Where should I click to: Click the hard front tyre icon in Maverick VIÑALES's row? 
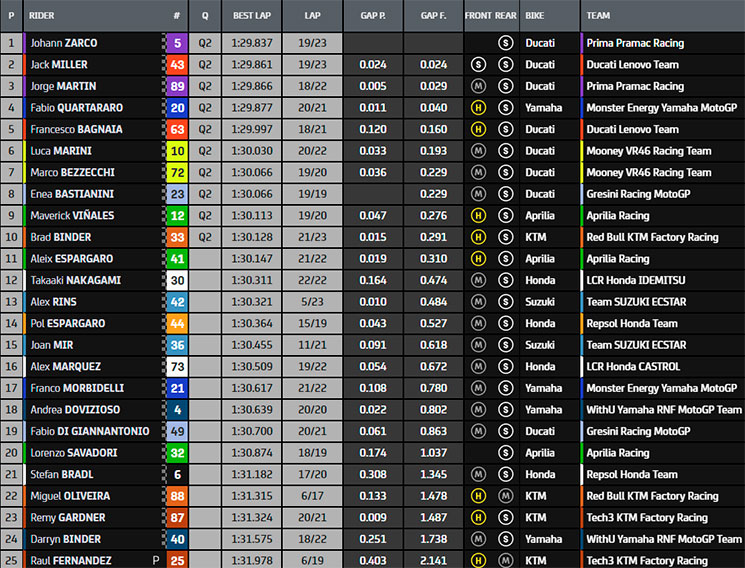478,215
